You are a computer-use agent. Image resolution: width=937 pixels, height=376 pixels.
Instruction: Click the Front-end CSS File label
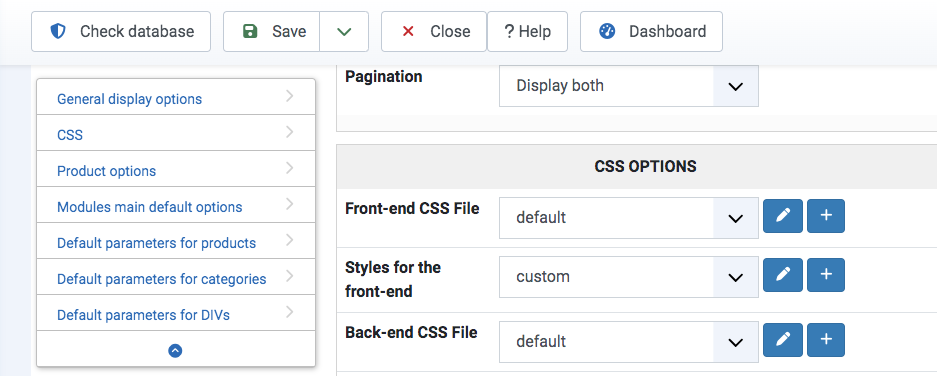(x=412, y=208)
